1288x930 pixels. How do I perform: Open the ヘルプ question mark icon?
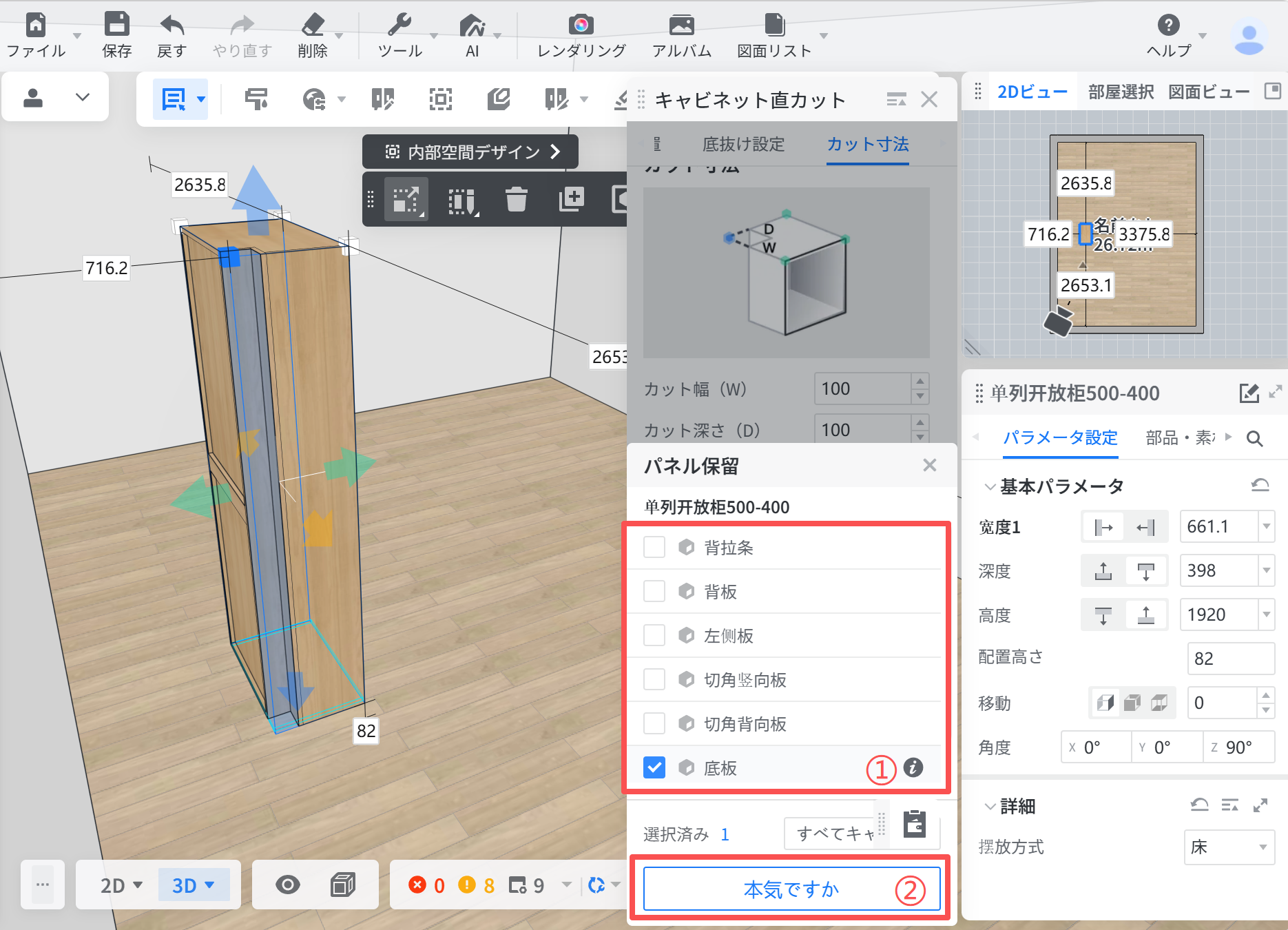click(1168, 25)
